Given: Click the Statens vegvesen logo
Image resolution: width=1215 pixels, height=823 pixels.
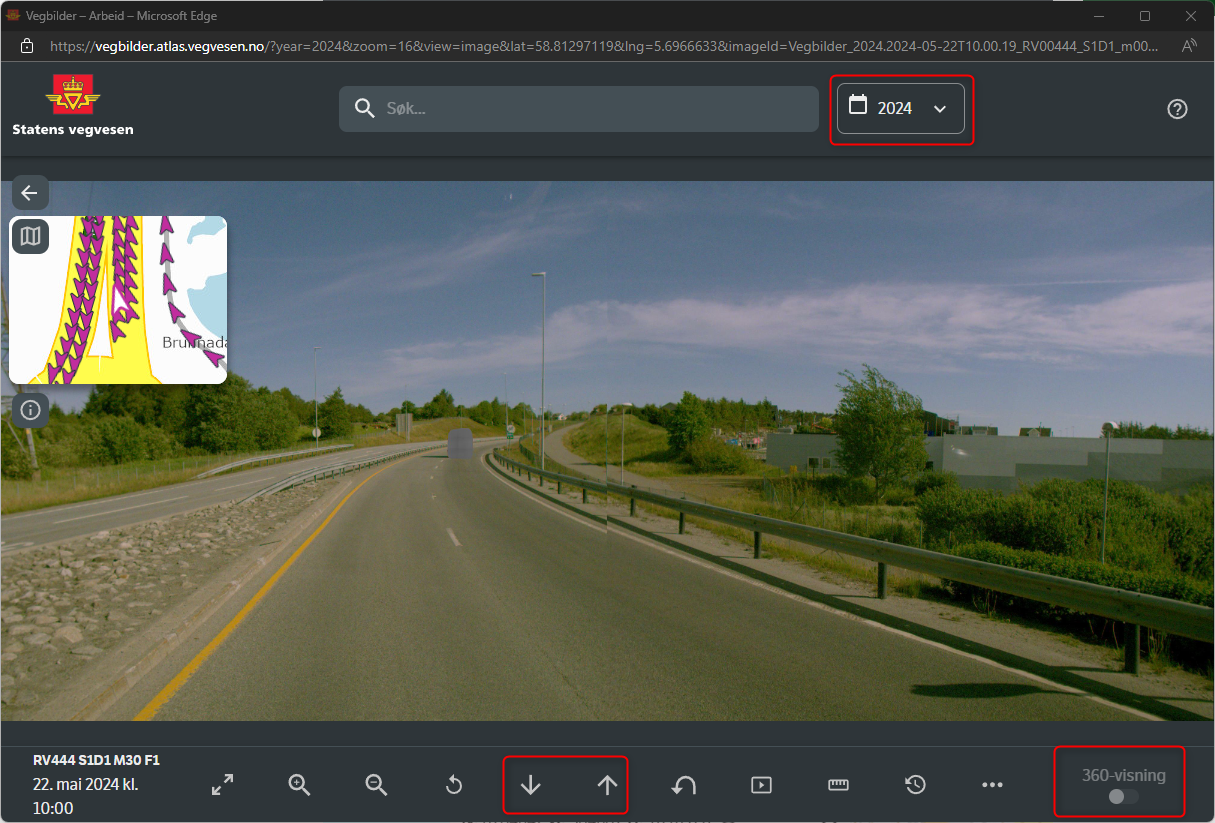Looking at the screenshot, I should pyautogui.click(x=73, y=104).
